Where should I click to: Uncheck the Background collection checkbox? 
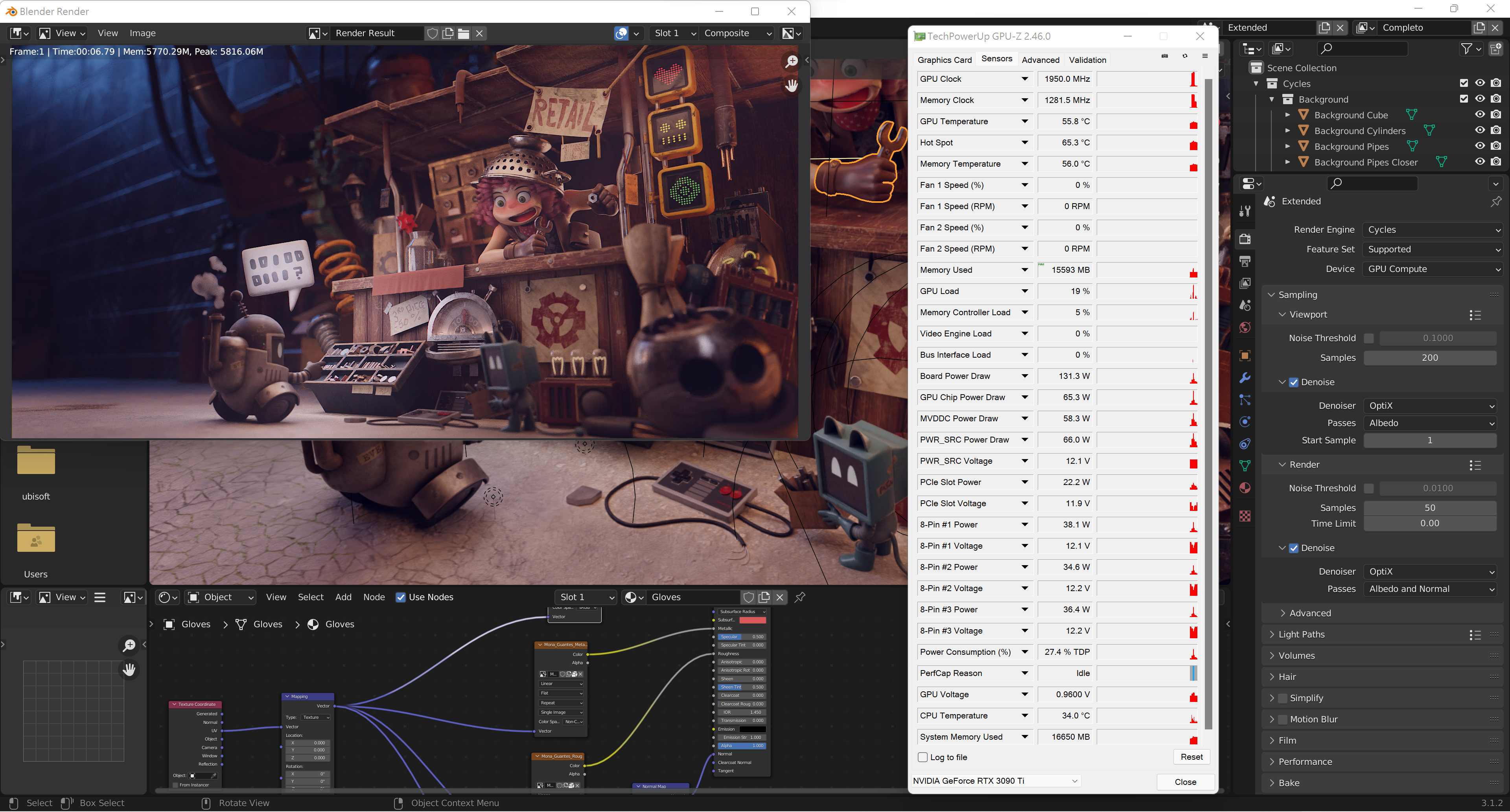pos(1464,99)
